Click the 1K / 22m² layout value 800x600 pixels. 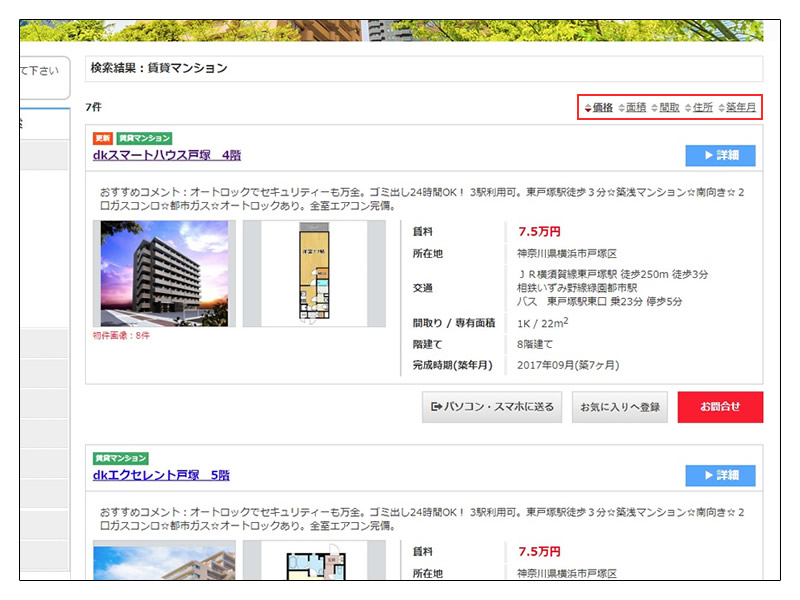542,323
